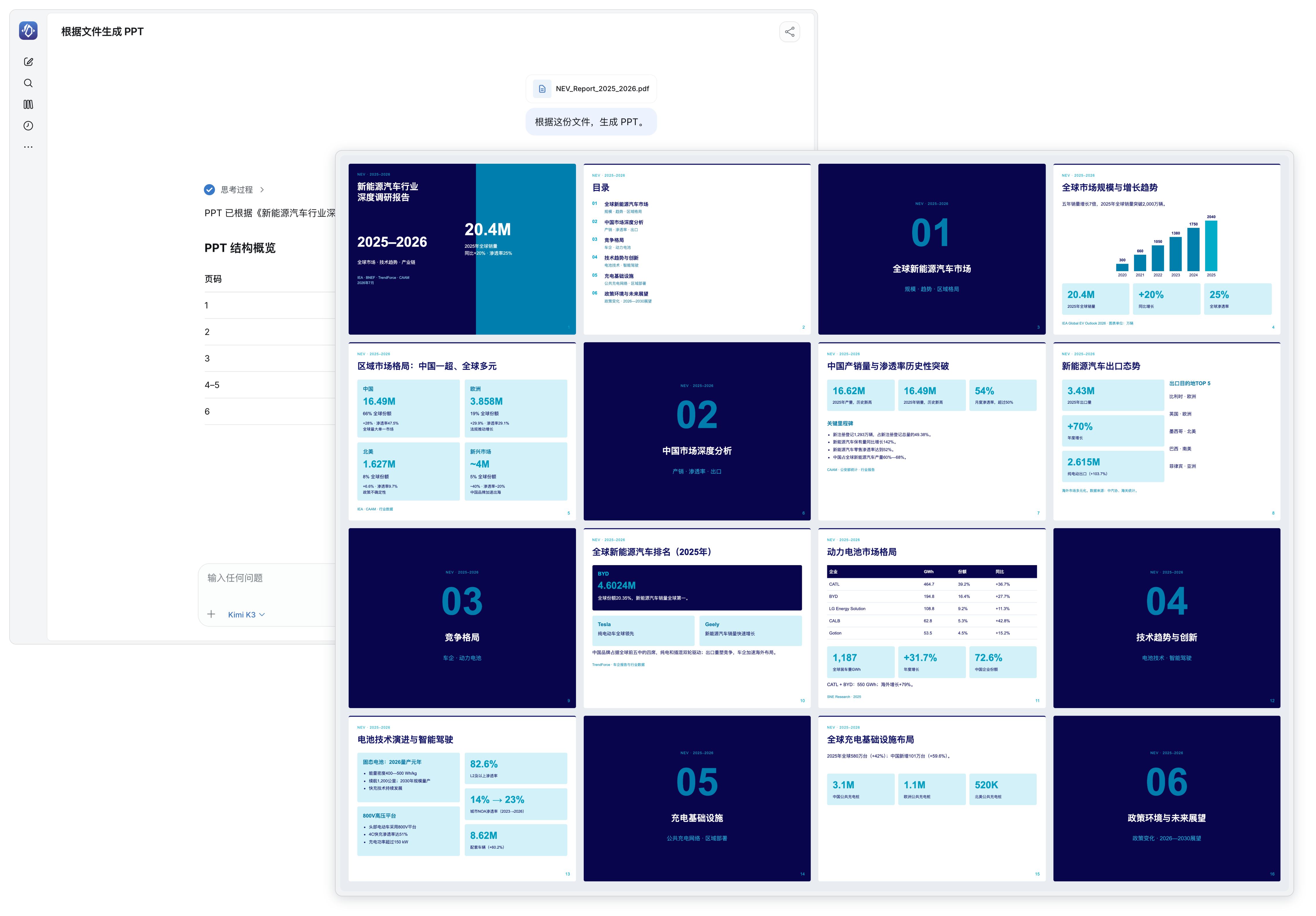Open the search icon in sidebar
This screenshot has width=1316, height=916.
tap(28, 83)
